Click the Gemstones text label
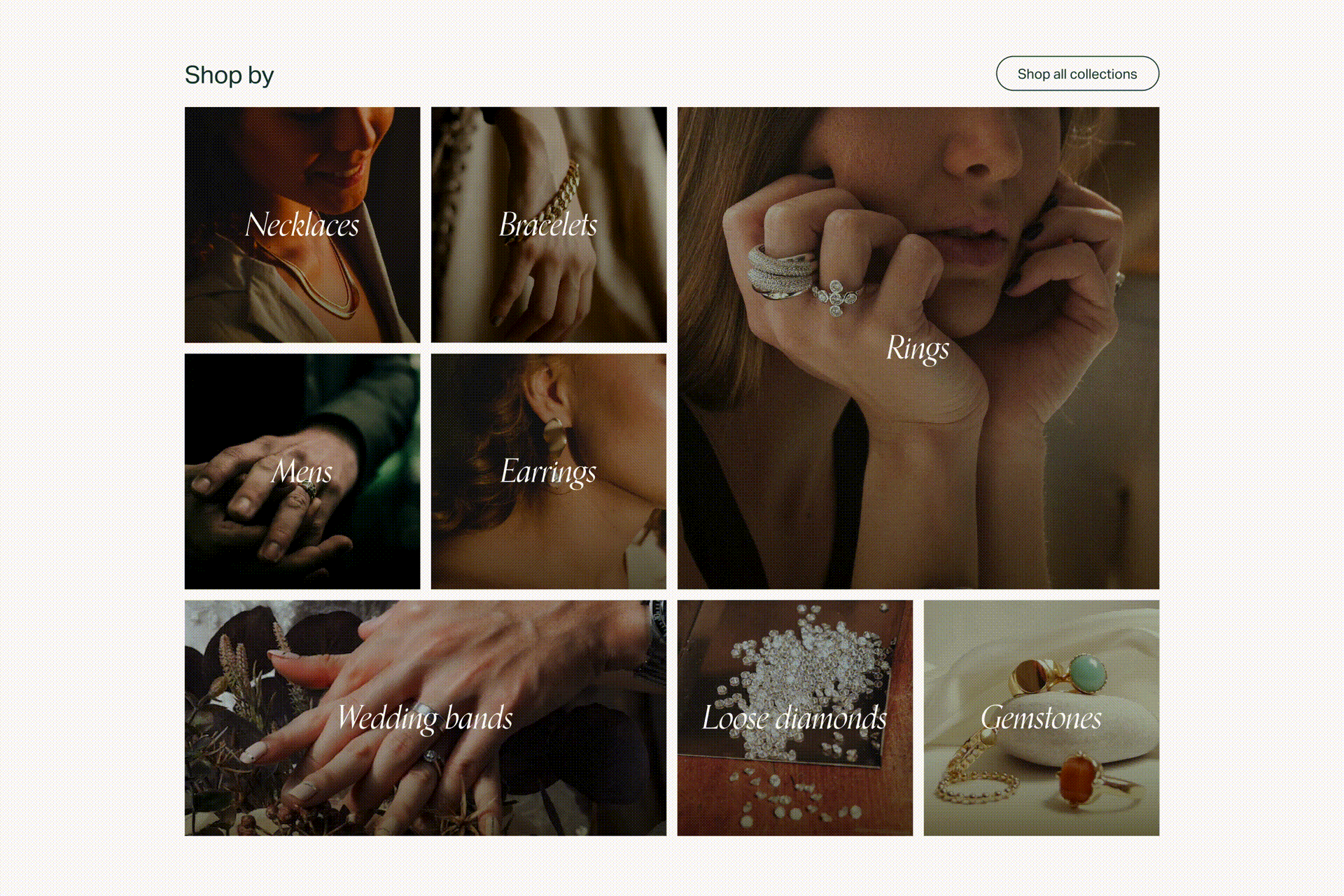This screenshot has height=896, width=1344. pos(1042,718)
